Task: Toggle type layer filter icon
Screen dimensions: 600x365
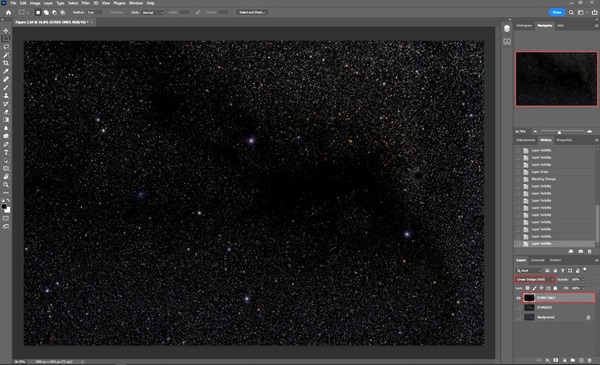Action: pos(562,270)
